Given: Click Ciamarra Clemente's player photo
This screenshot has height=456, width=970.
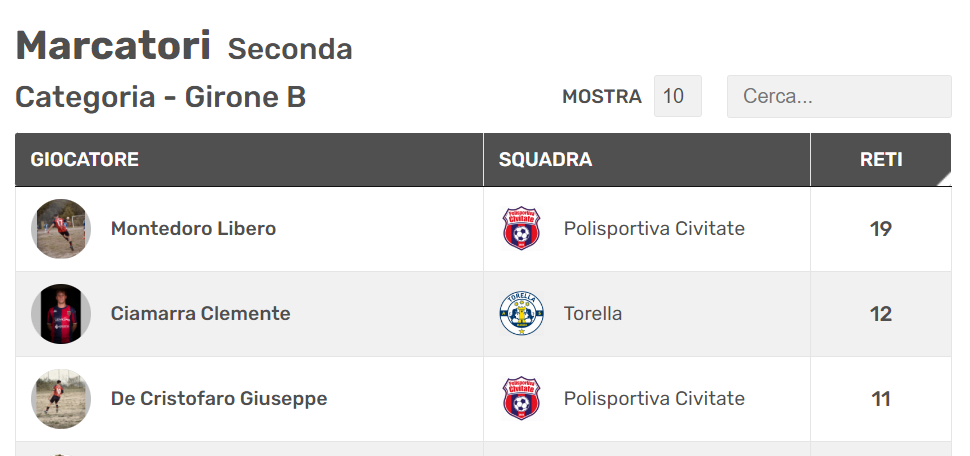Looking at the screenshot, I should 61,314.
